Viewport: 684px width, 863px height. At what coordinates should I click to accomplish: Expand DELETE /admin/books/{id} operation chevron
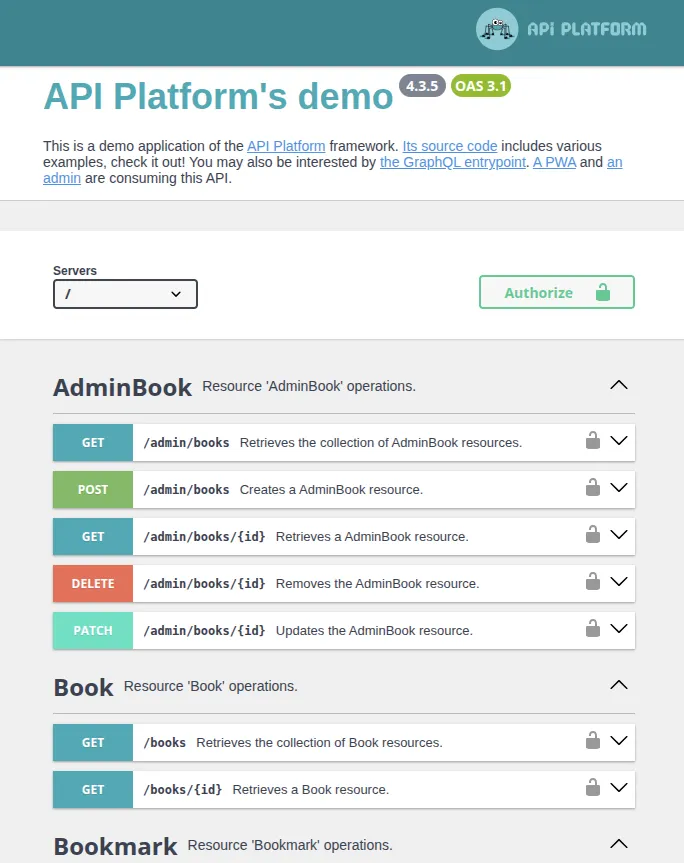point(619,582)
